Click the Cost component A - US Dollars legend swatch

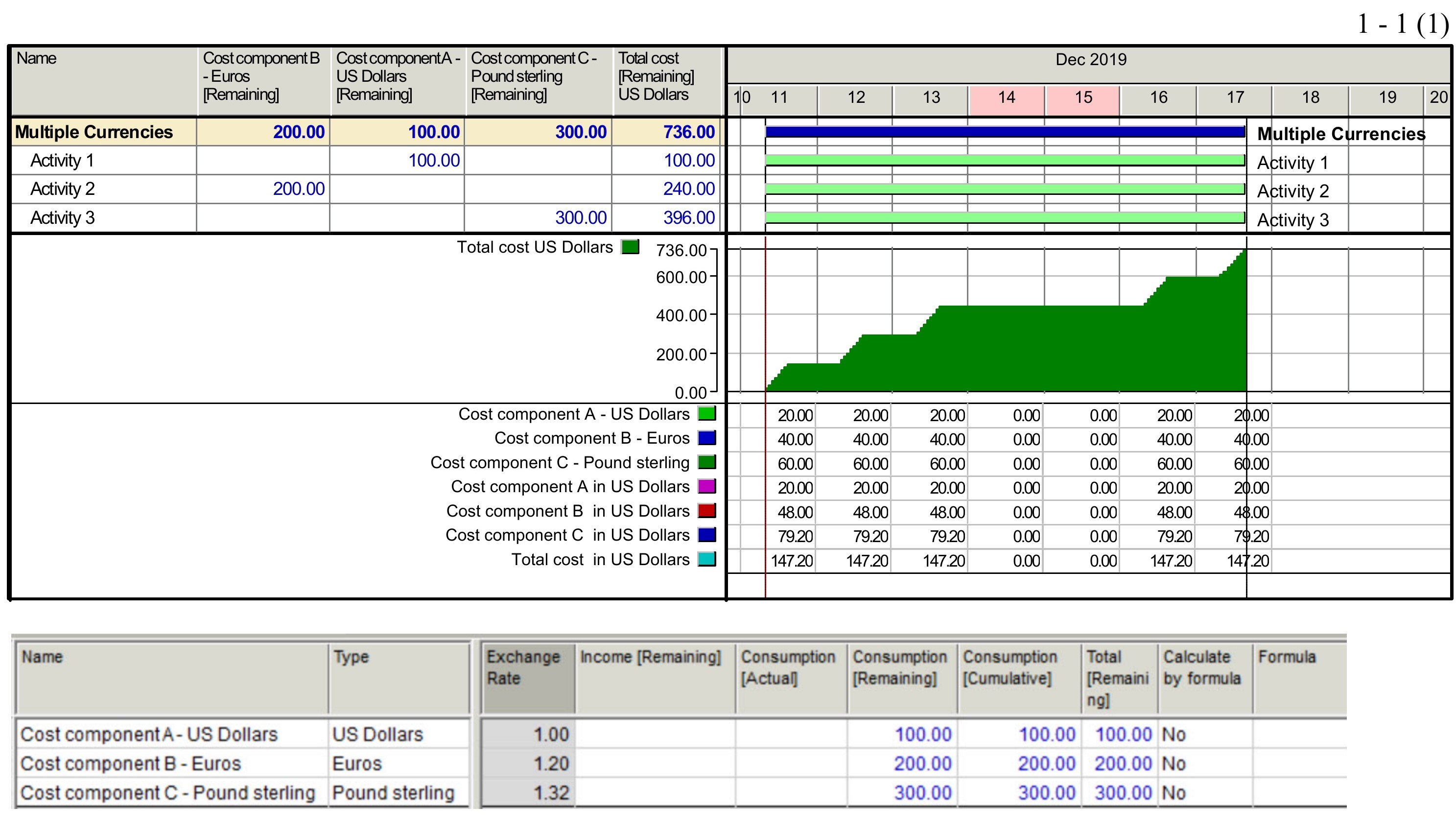706,413
